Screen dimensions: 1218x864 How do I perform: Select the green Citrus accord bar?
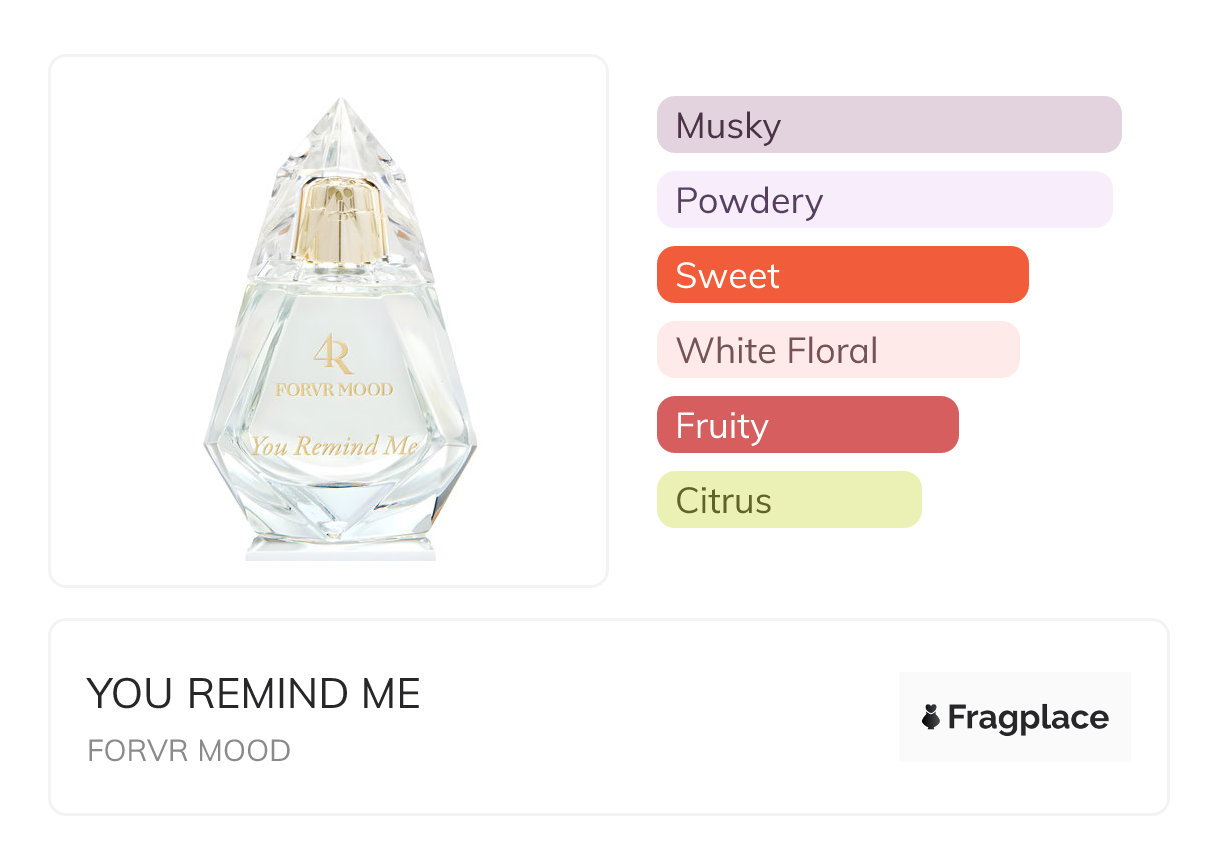788,500
